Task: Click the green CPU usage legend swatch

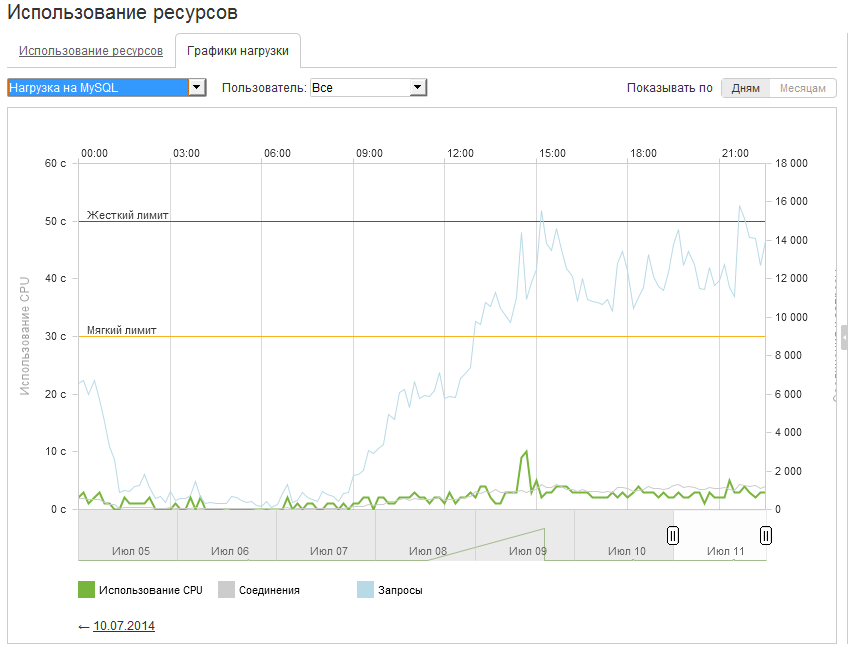Action: coord(86,590)
